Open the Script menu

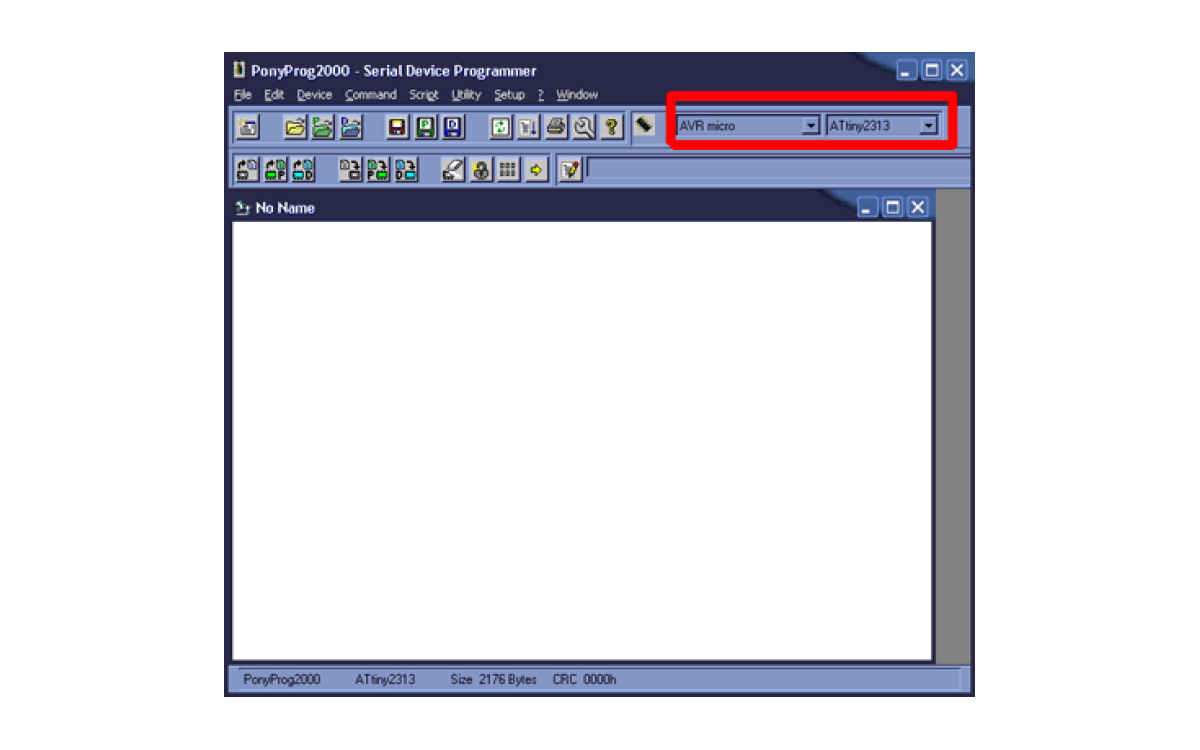click(x=424, y=95)
